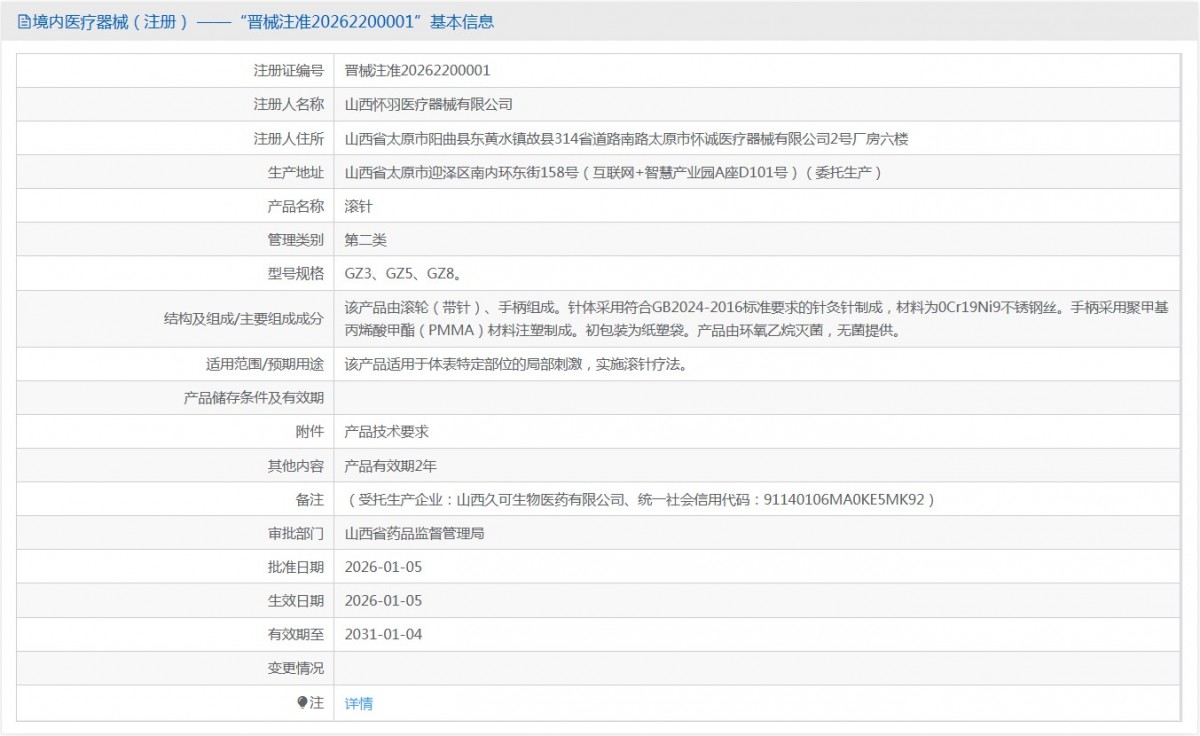Open the 详情 link
Image resolution: width=1200 pixels, height=736 pixels.
point(358,704)
